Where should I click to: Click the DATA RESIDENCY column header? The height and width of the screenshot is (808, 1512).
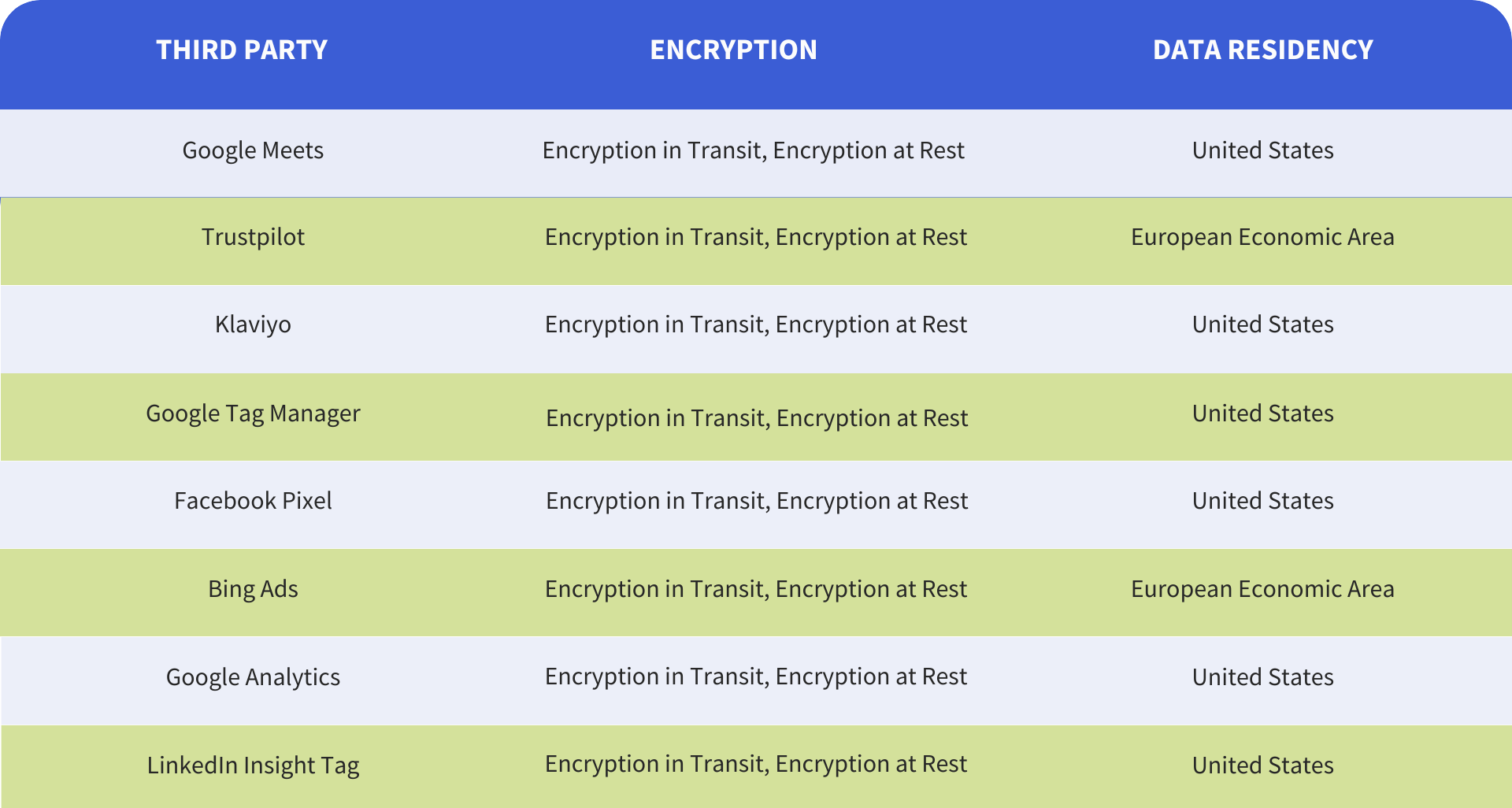pyautogui.click(x=1262, y=50)
